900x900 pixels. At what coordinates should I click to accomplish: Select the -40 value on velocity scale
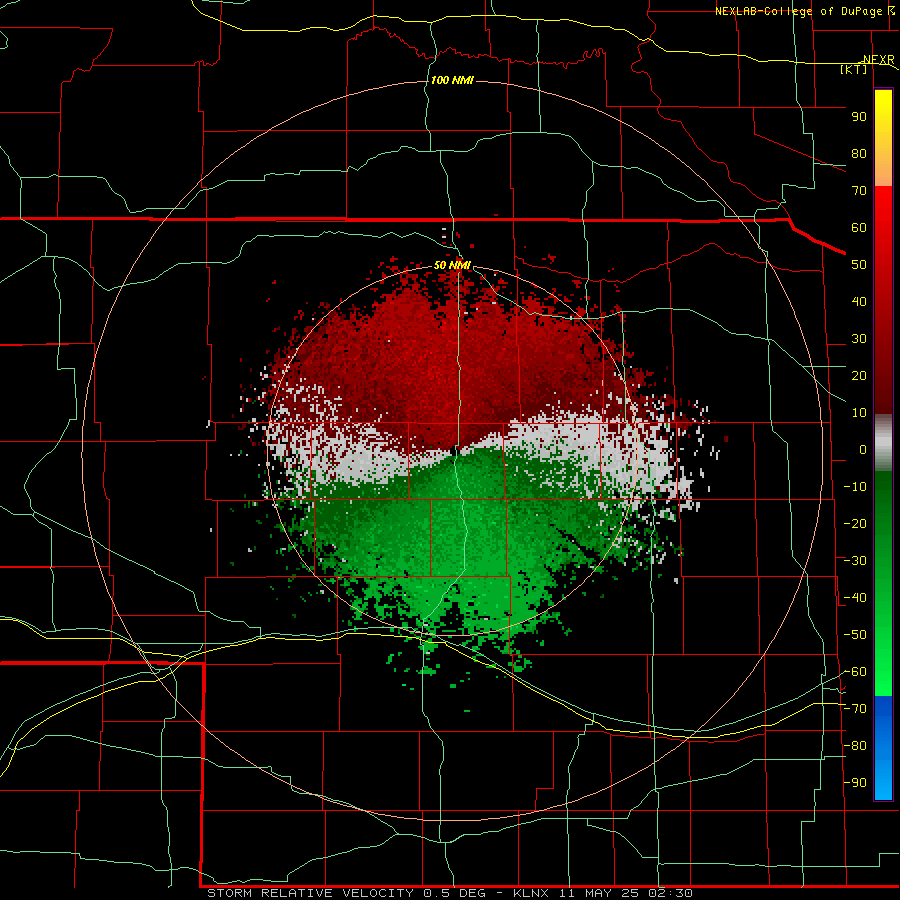(x=855, y=598)
